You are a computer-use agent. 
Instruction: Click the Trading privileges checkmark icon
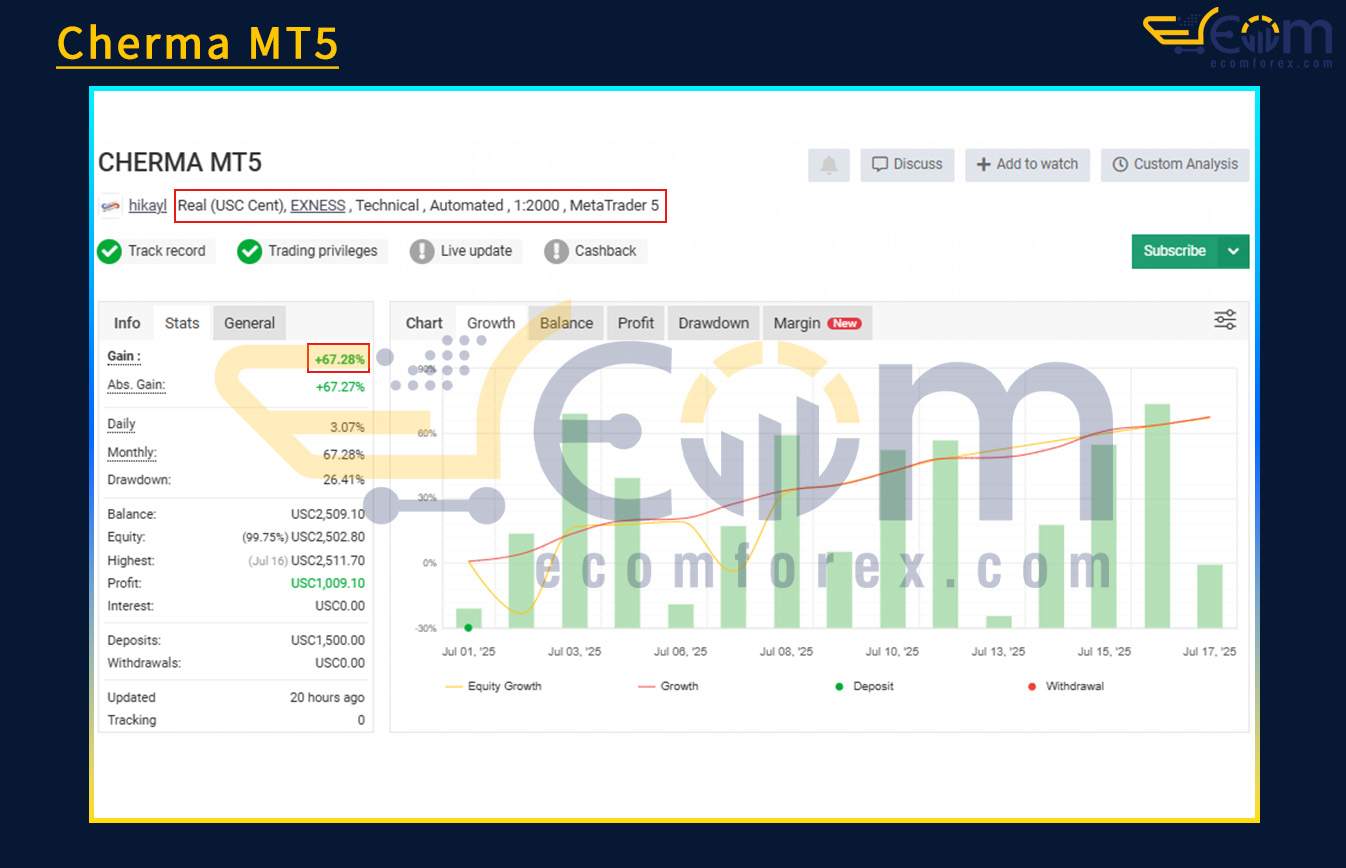[x=250, y=251]
